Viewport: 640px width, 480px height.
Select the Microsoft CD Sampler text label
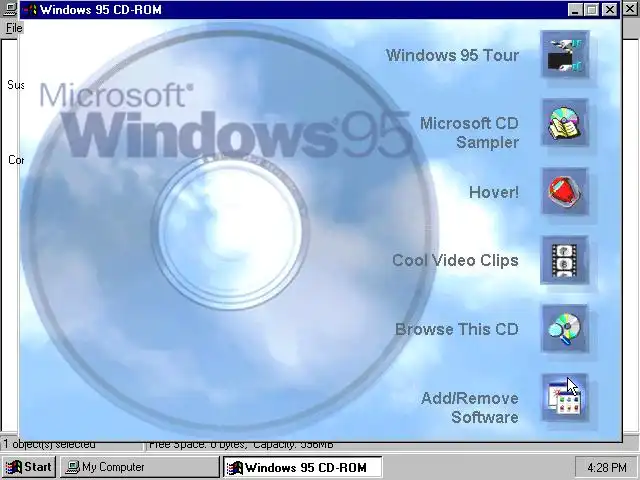point(469,133)
